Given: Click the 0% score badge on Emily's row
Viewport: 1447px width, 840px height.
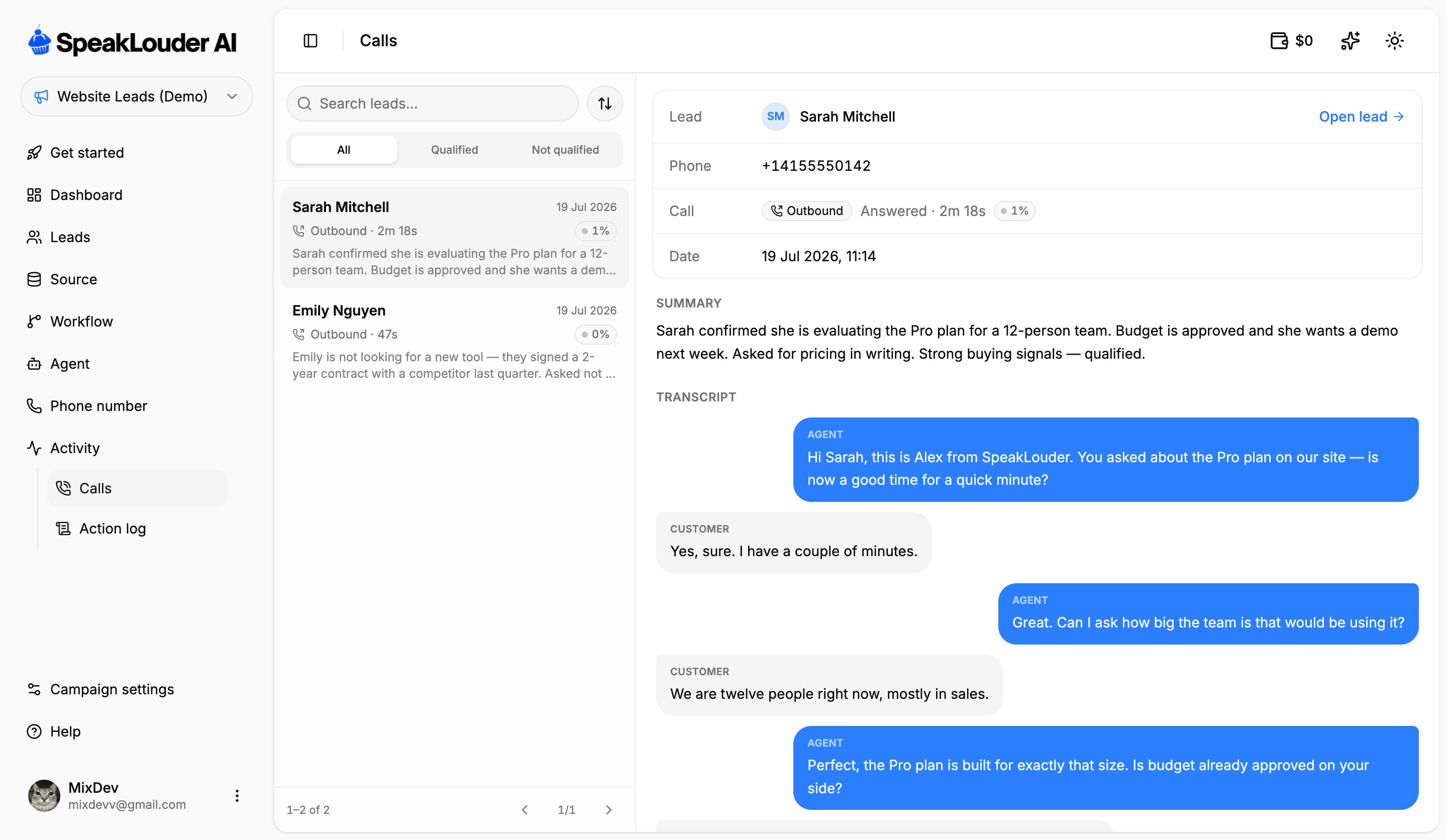Looking at the screenshot, I should point(595,334).
